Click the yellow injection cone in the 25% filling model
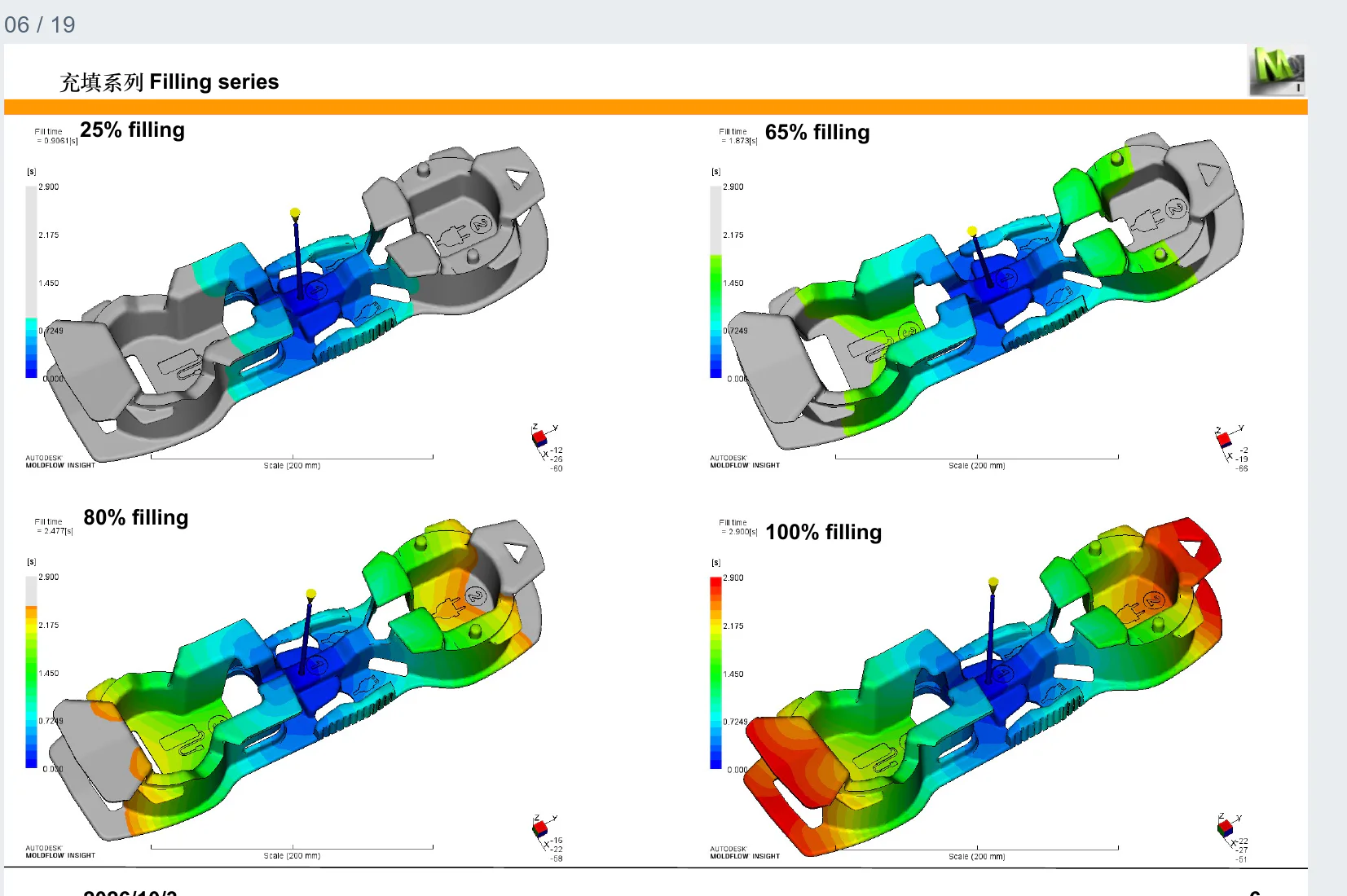Screen dimensions: 1347x896 295,214
